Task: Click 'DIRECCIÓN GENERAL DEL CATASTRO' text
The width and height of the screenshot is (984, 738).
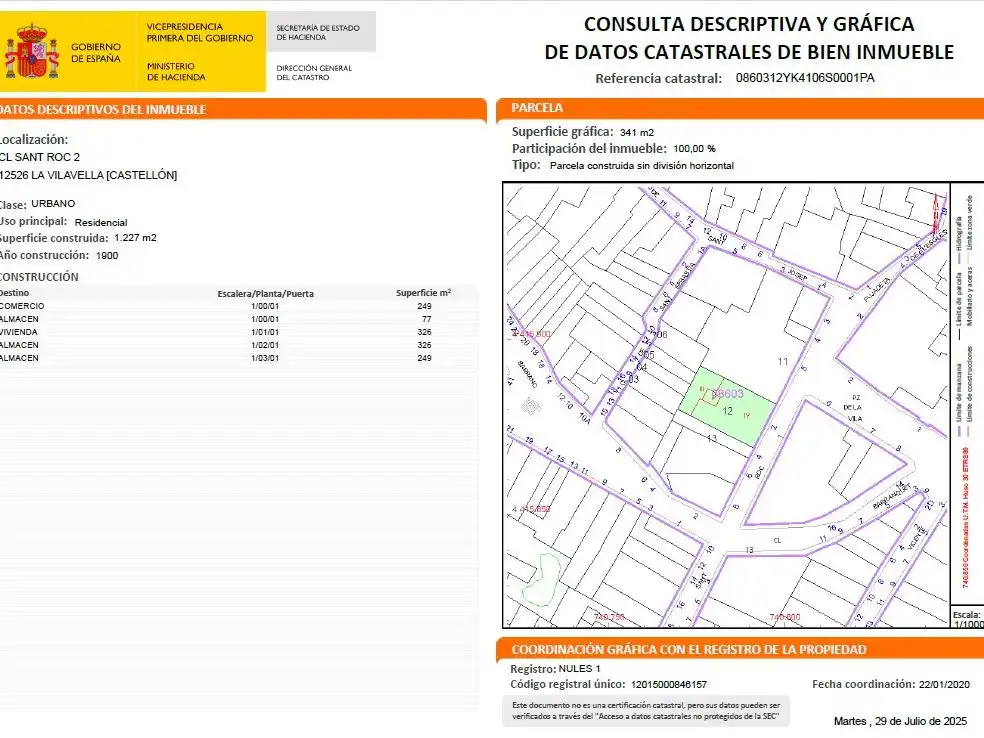Action: pyautogui.click(x=314, y=73)
